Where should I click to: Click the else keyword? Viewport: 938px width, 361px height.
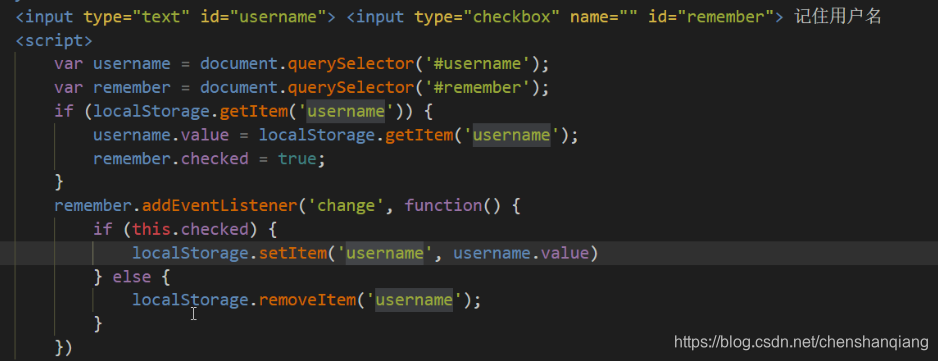point(132,277)
